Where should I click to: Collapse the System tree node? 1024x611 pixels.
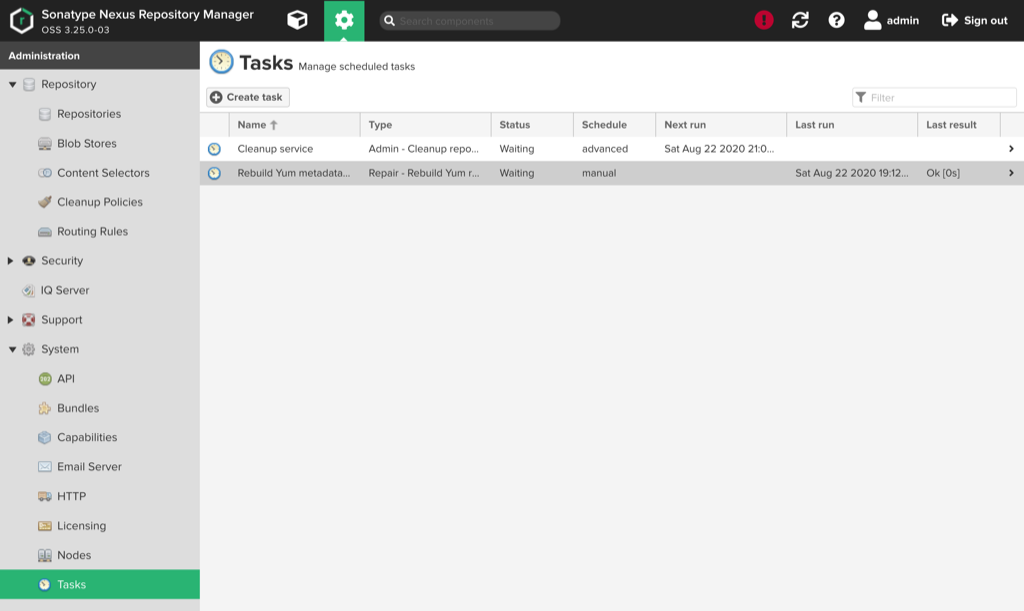[12, 349]
